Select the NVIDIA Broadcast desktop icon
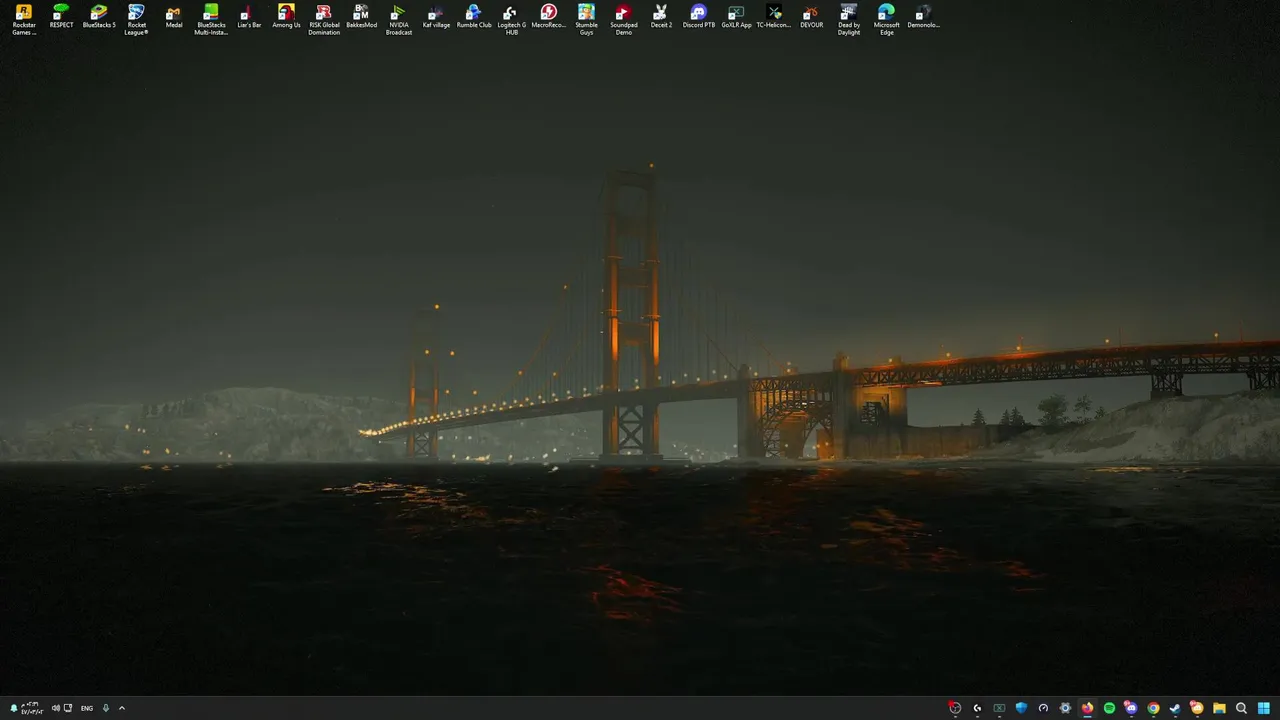 (399, 19)
